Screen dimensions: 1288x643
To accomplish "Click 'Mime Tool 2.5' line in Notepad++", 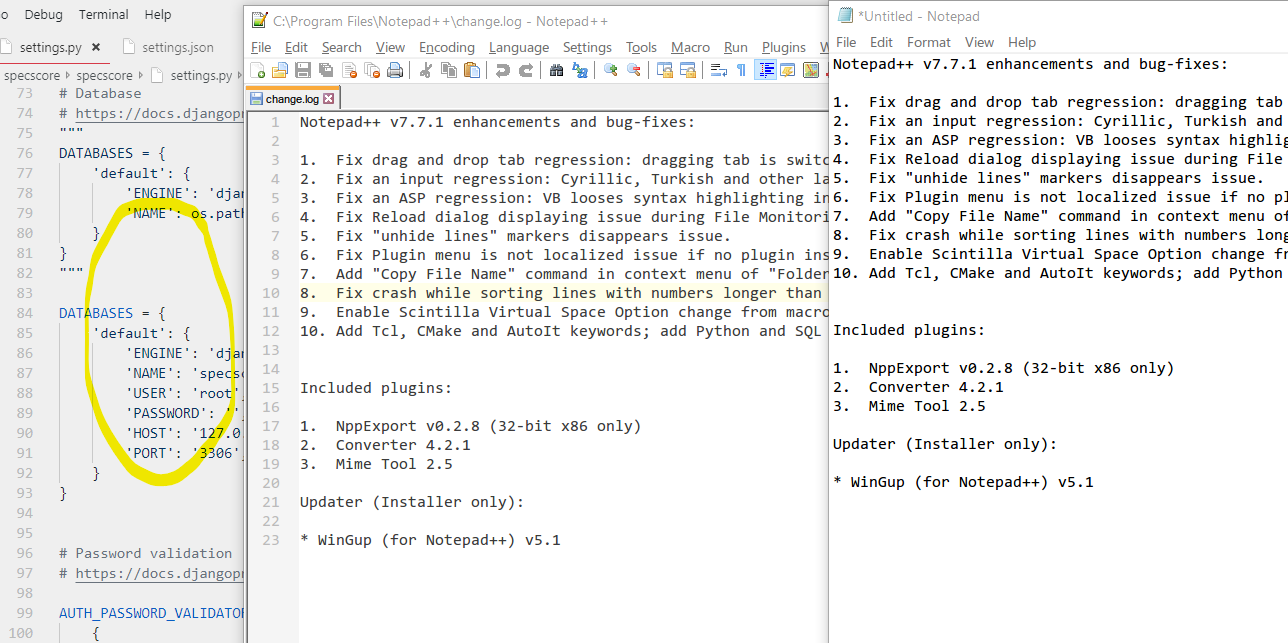I will (376, 464).
